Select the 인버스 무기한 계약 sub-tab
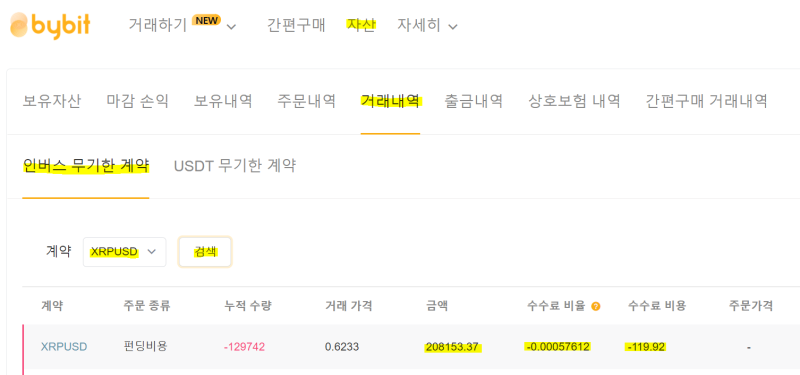The width and height of the screenshot is (800, 375). point(86,166)
